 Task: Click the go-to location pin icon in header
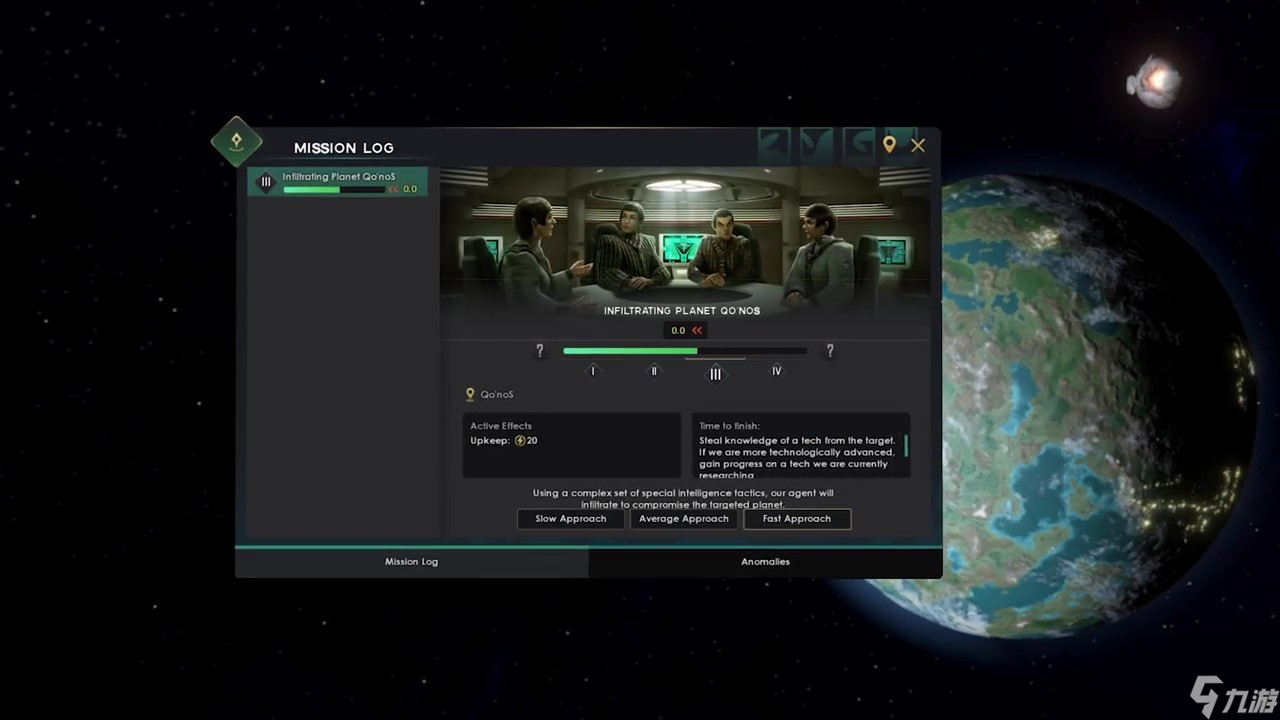pyautogui.click(x=889, y=145)
